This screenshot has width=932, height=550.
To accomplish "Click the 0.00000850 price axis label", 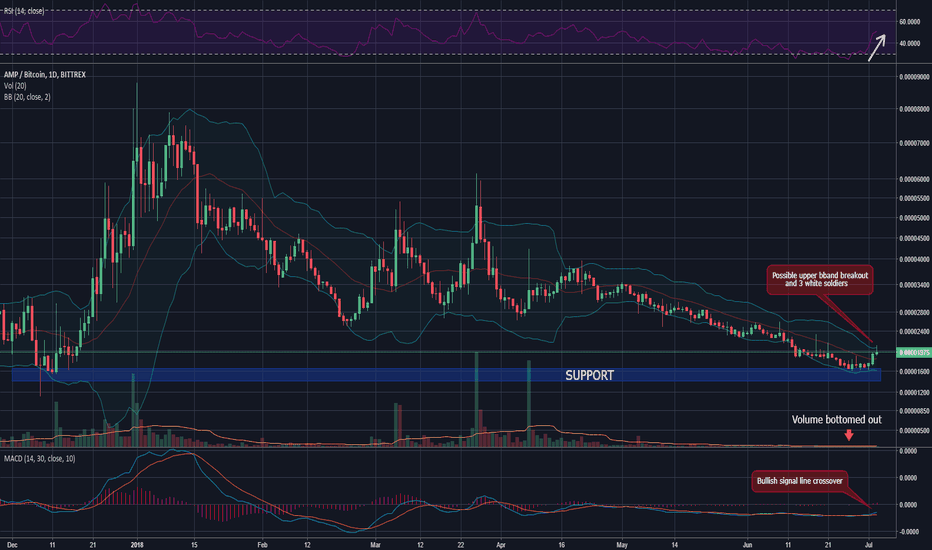I will pyautogui.click(x=915, y=411).
